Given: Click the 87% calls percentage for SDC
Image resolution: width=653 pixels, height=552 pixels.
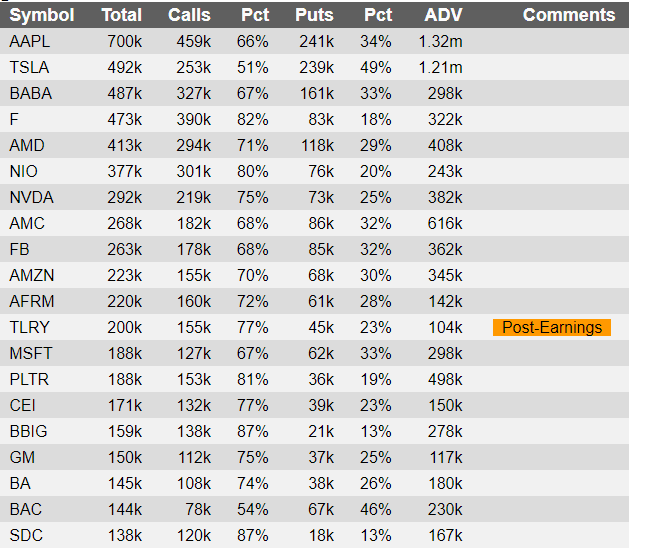Looking at the screenshot, I should [252, 535].
